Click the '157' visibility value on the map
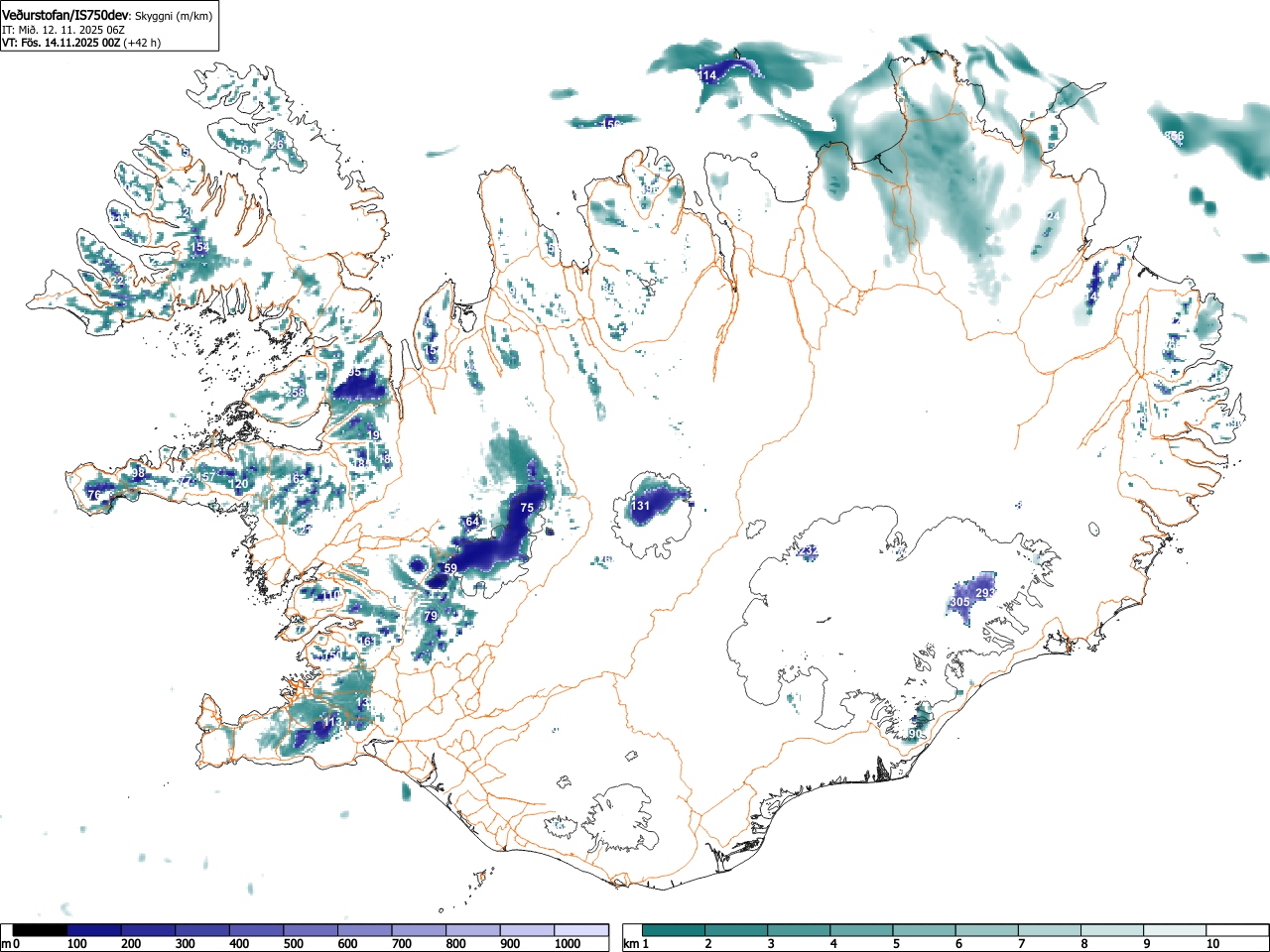The image size is (1270, 952). 205,477
